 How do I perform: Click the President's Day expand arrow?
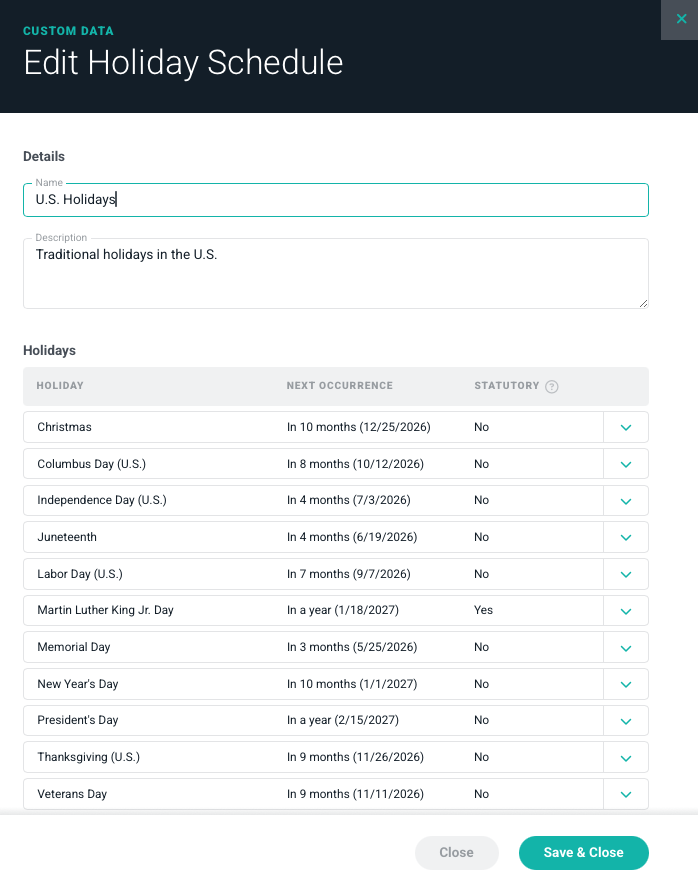point(626,721)
